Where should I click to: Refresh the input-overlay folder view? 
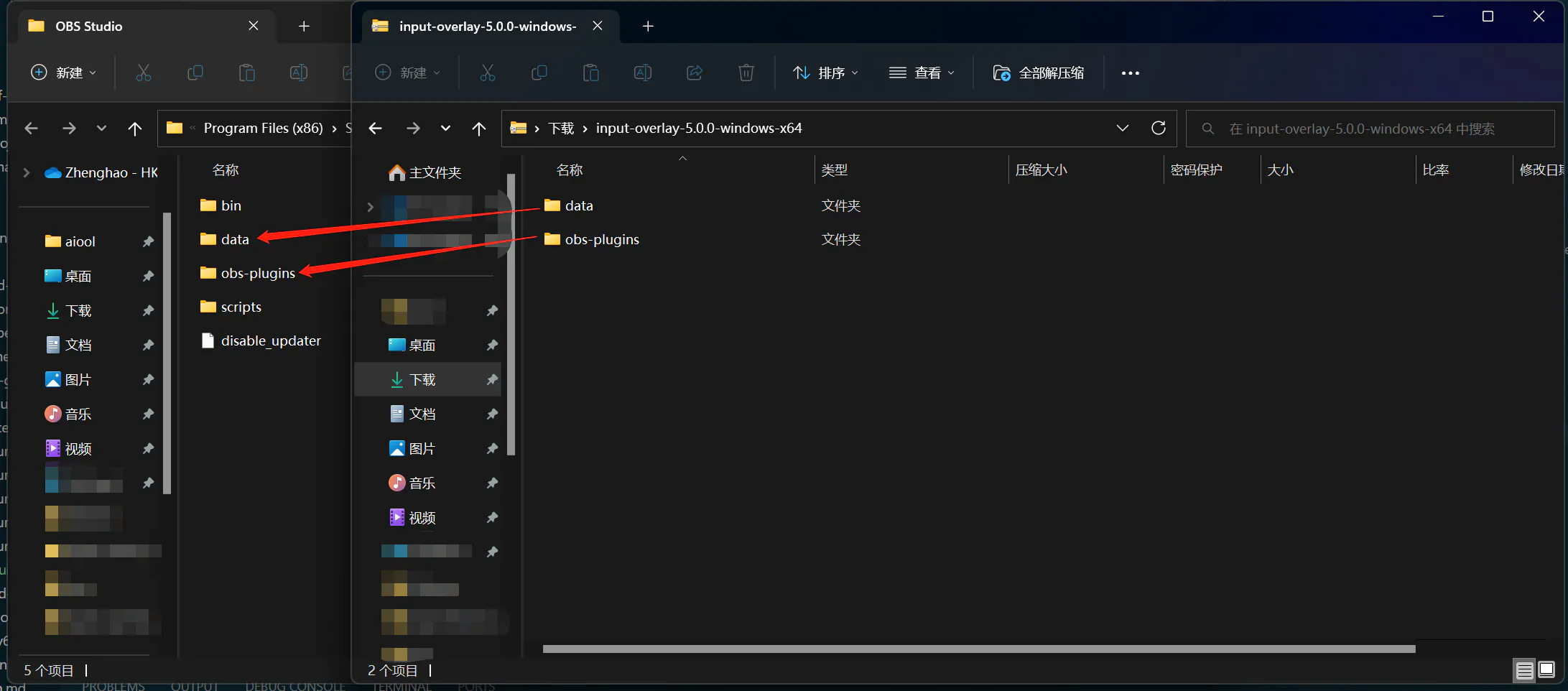(x=1159, y=128)
